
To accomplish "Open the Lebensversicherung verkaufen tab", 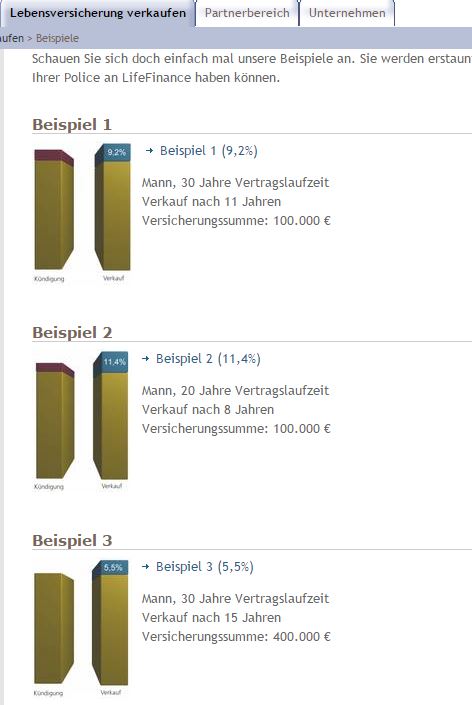I will click(97, 13).
